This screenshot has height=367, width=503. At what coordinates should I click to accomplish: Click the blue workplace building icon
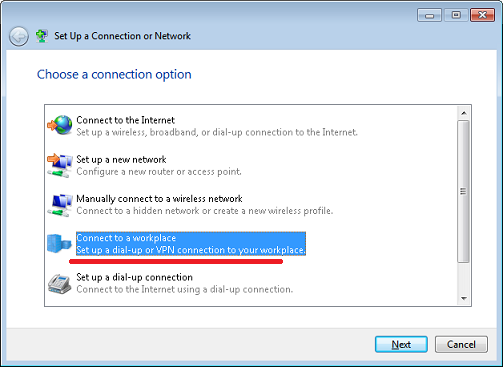[59, 243]
